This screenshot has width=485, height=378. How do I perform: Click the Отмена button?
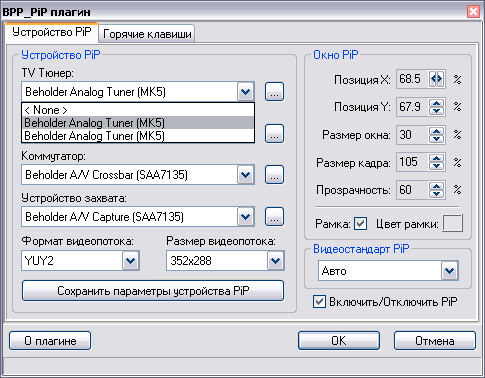click(x=435, y=341)
